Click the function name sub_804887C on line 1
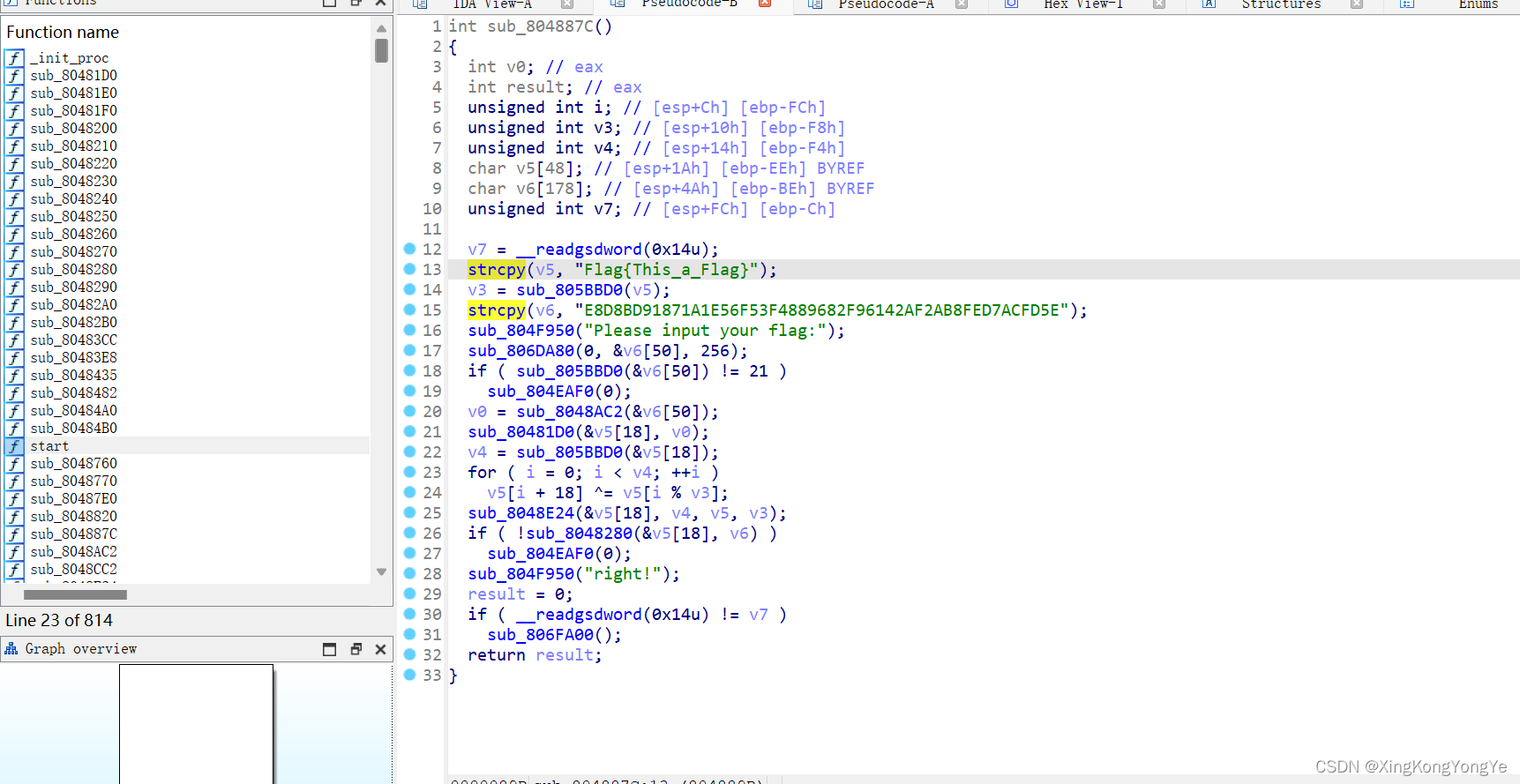1520x784 pixels. pos(540,26)
